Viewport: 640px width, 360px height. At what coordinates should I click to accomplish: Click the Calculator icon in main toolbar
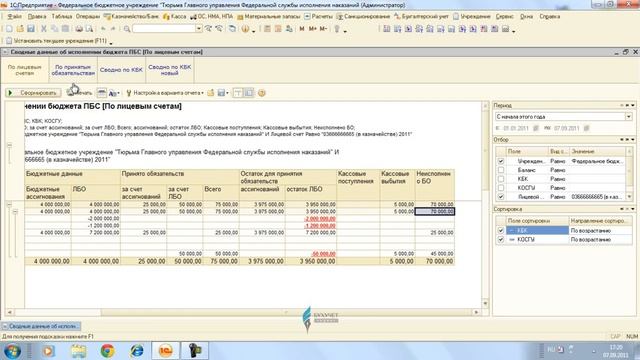[x=267, y=29]
